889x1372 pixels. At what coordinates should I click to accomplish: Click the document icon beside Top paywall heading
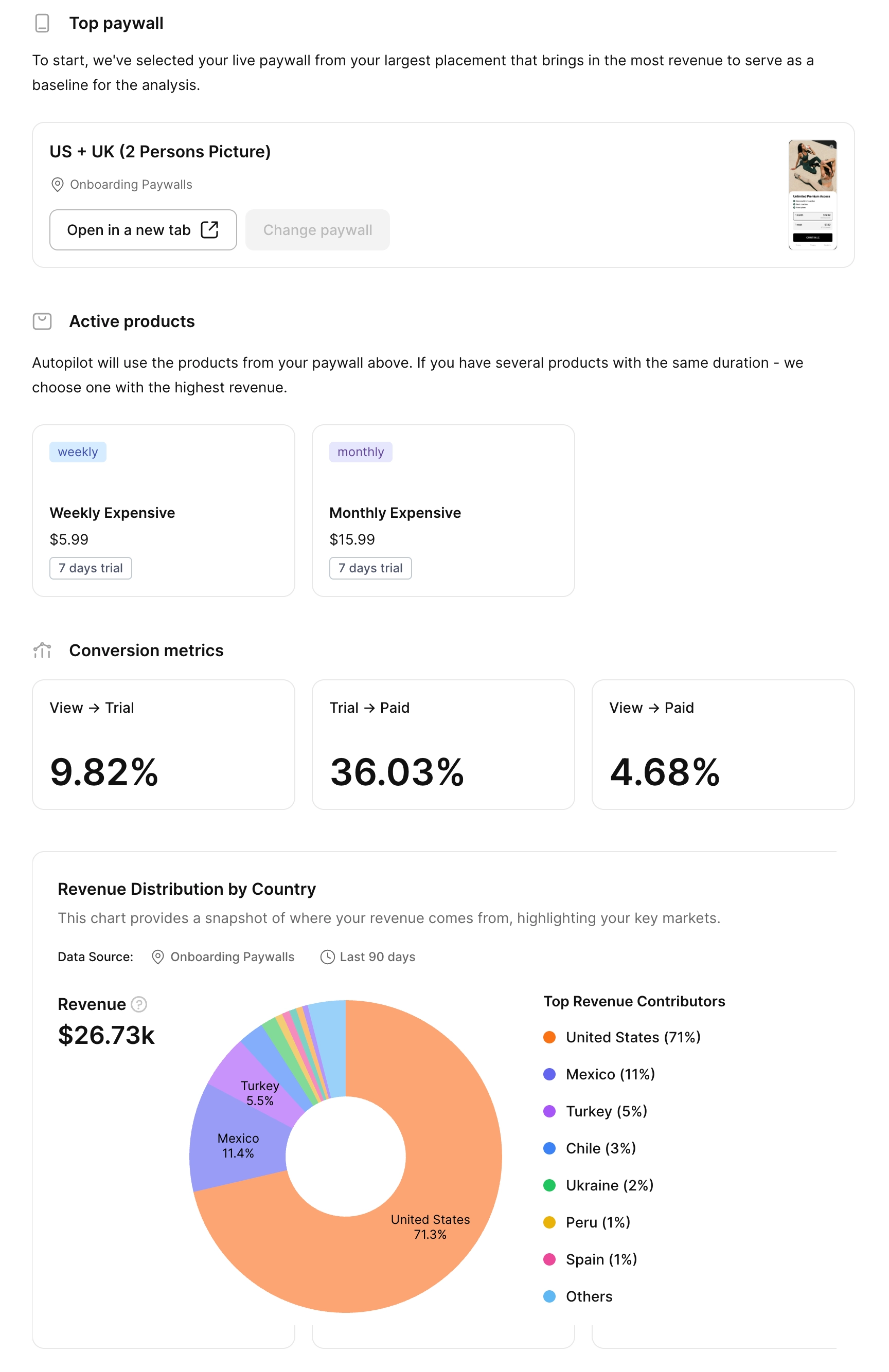(x=42, y=24)
